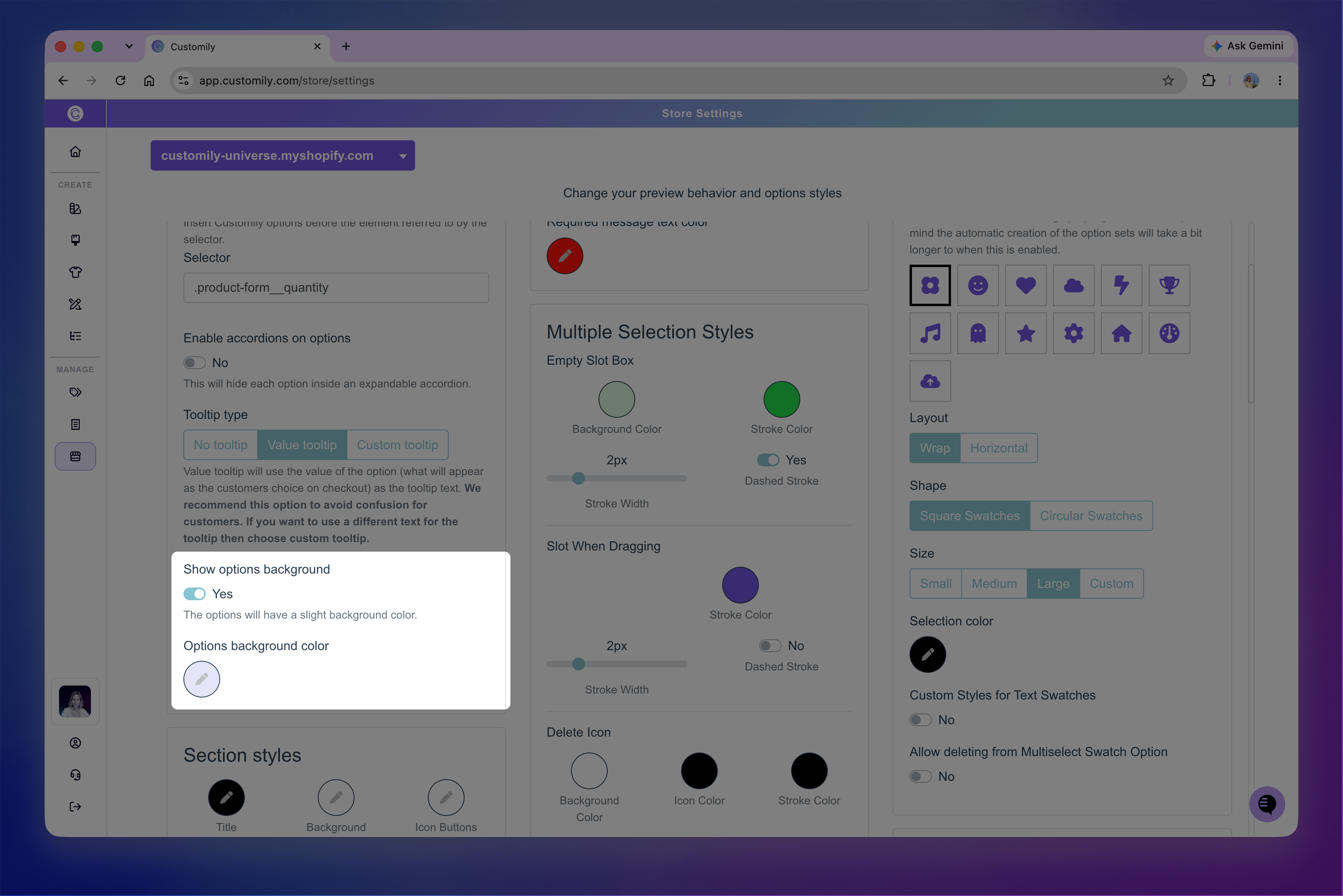The width and height of the screenshot is (1343, 896).
Task: Open the option sets list icon in the sidebar
Action: (x=75, y=336)
